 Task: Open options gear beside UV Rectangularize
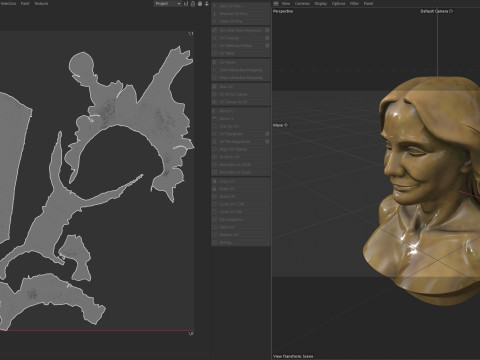click(267, 141)
